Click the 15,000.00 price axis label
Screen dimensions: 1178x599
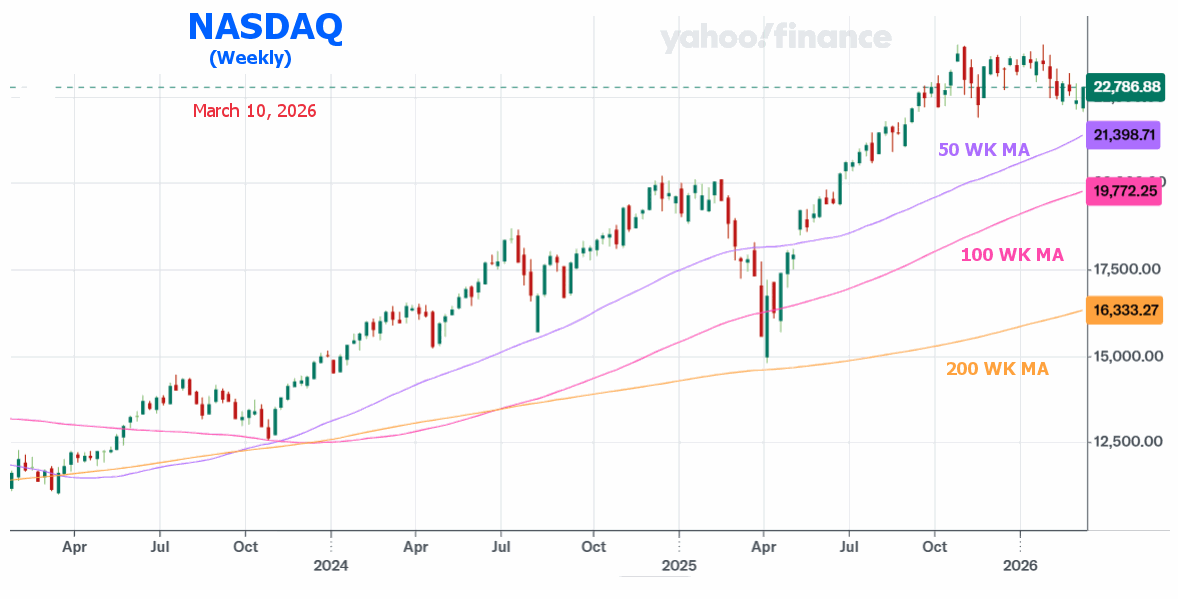click(x=1126, y=356)
